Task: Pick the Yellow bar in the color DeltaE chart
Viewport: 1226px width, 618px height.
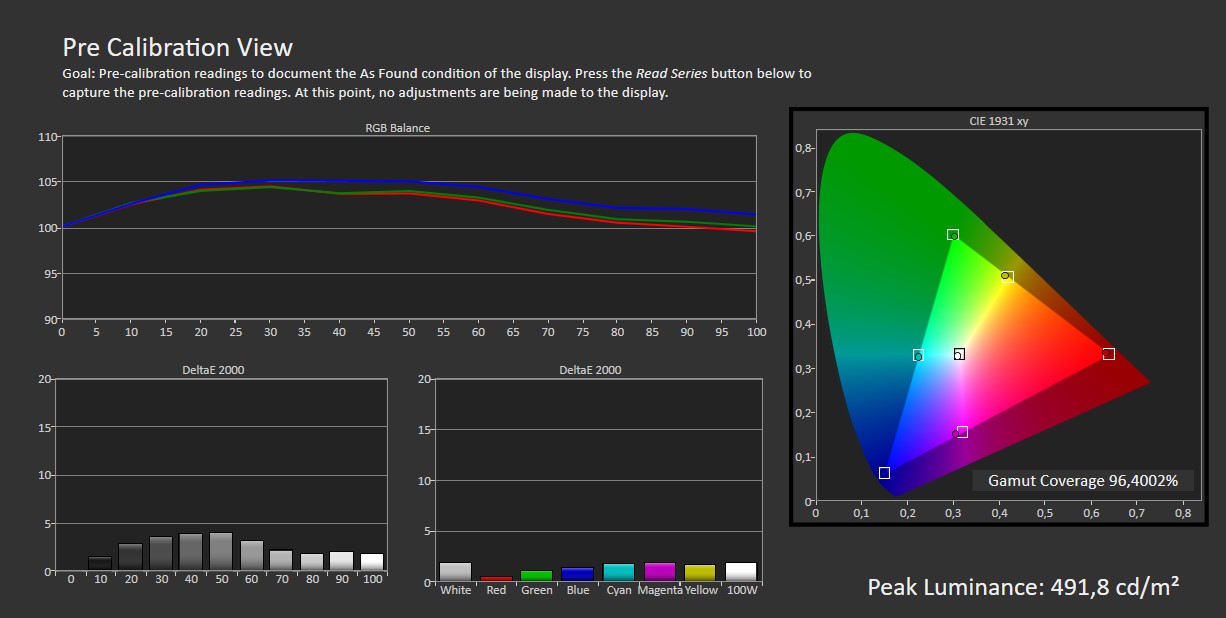Action: tap(700, 573)
